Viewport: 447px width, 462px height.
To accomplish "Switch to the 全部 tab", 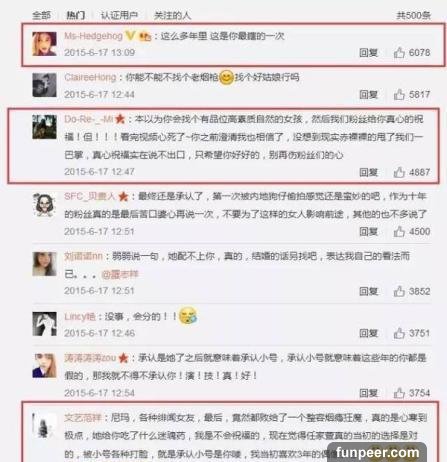I will point(42,15).
